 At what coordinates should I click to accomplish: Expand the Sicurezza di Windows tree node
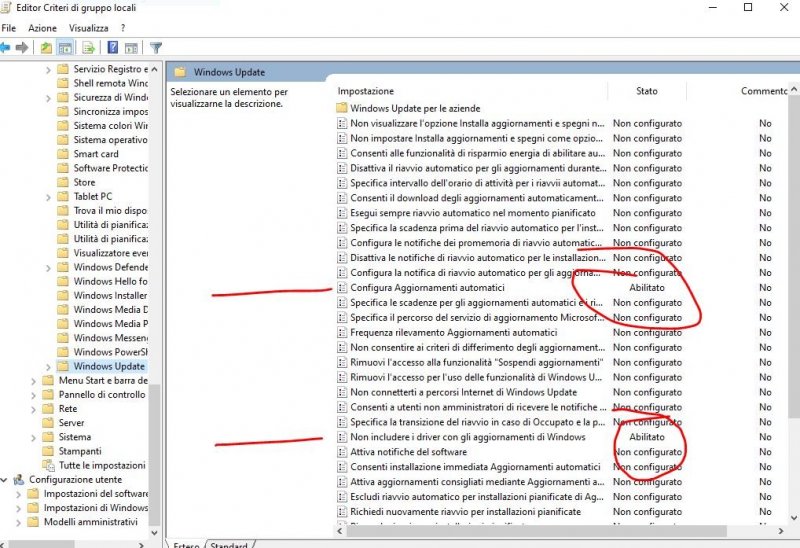[48, 97]
